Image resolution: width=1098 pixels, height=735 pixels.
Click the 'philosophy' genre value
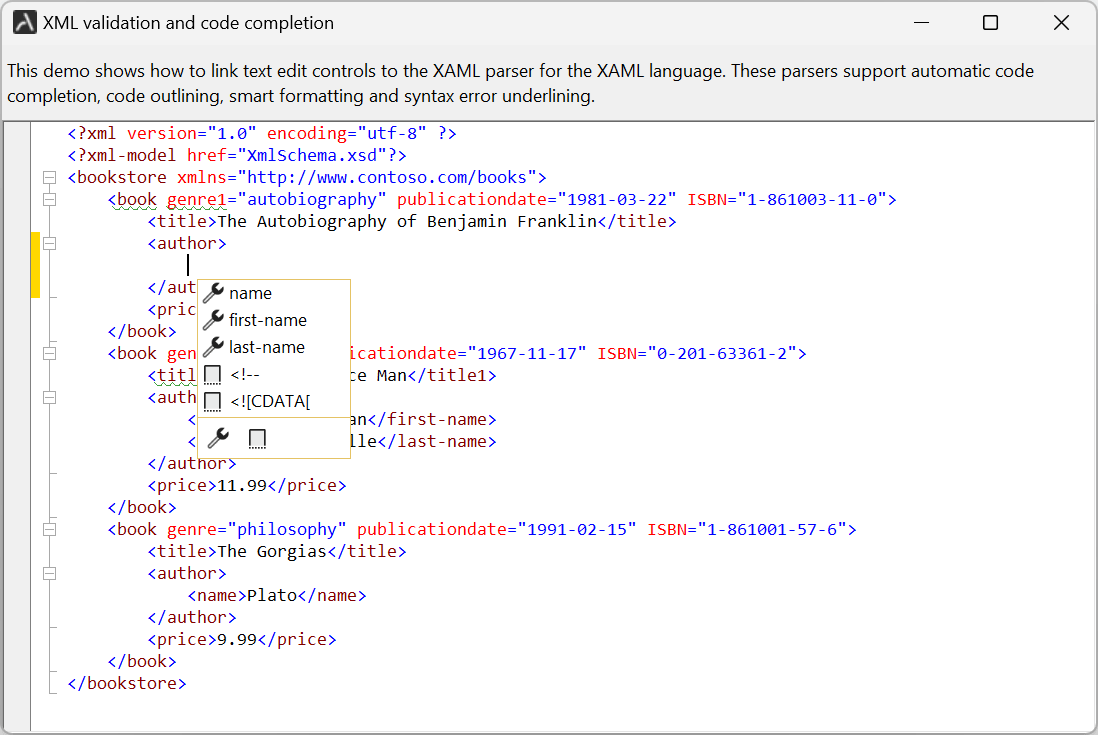click(287, 529)
